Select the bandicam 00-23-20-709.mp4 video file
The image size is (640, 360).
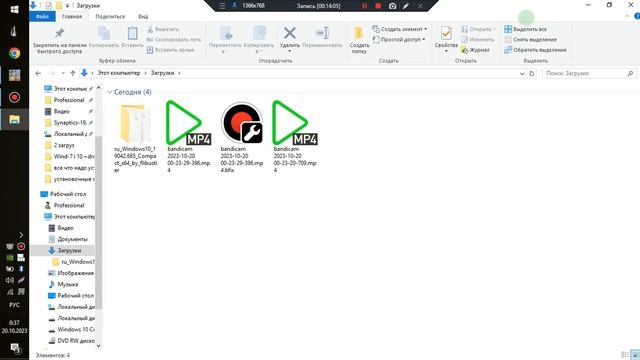(x=295, y=136)
